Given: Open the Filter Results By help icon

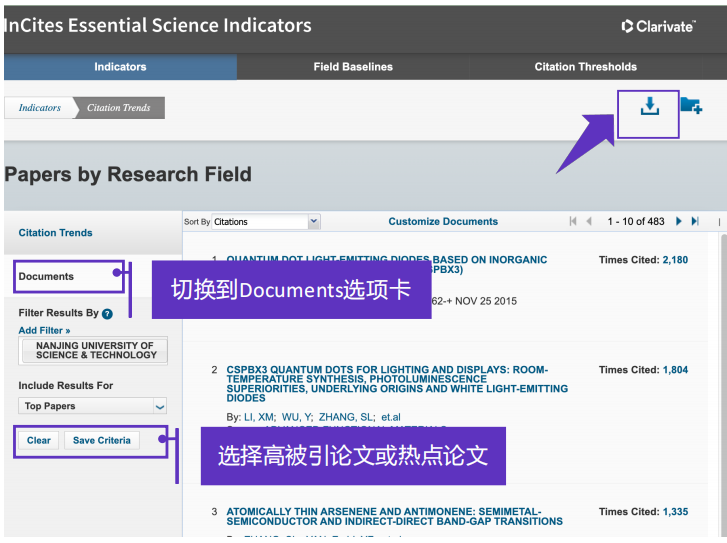Looking at the screenshot, I should click(x=107, y=313).
